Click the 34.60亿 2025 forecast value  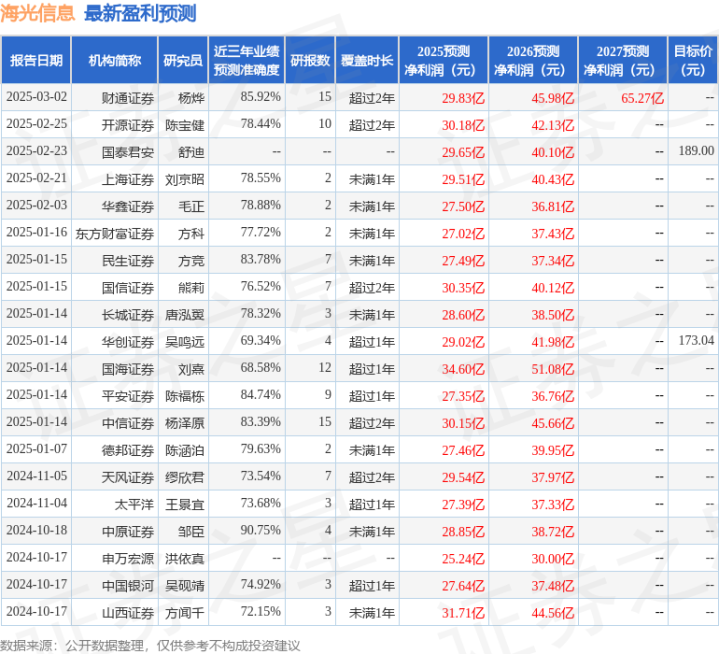click(x=463, y=369)
